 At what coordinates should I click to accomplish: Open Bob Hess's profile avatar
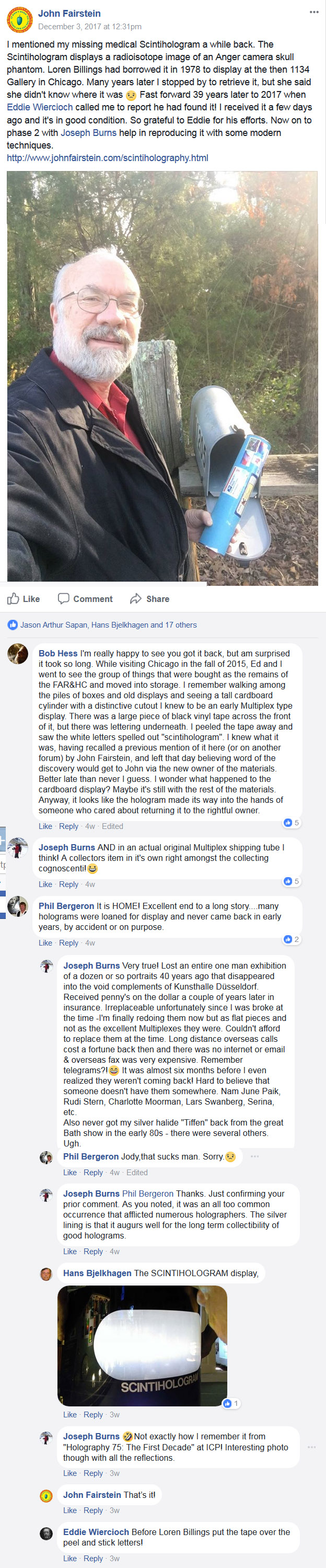(x=18, y=654)
